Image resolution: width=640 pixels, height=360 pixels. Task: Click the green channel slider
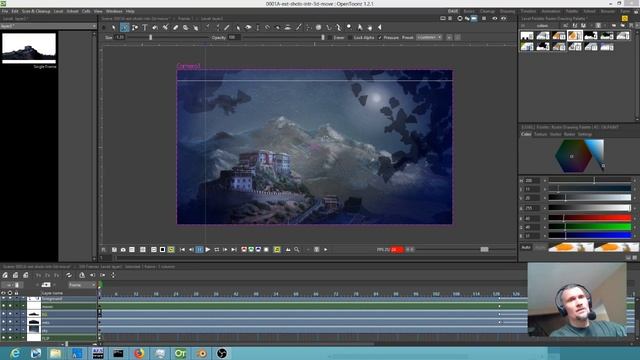590,227
